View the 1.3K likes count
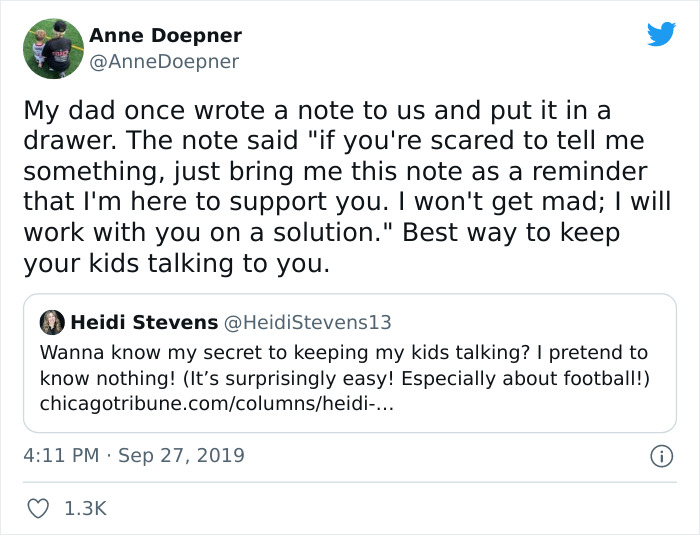The width and height of the screenshot is (700, 535). 84,508
